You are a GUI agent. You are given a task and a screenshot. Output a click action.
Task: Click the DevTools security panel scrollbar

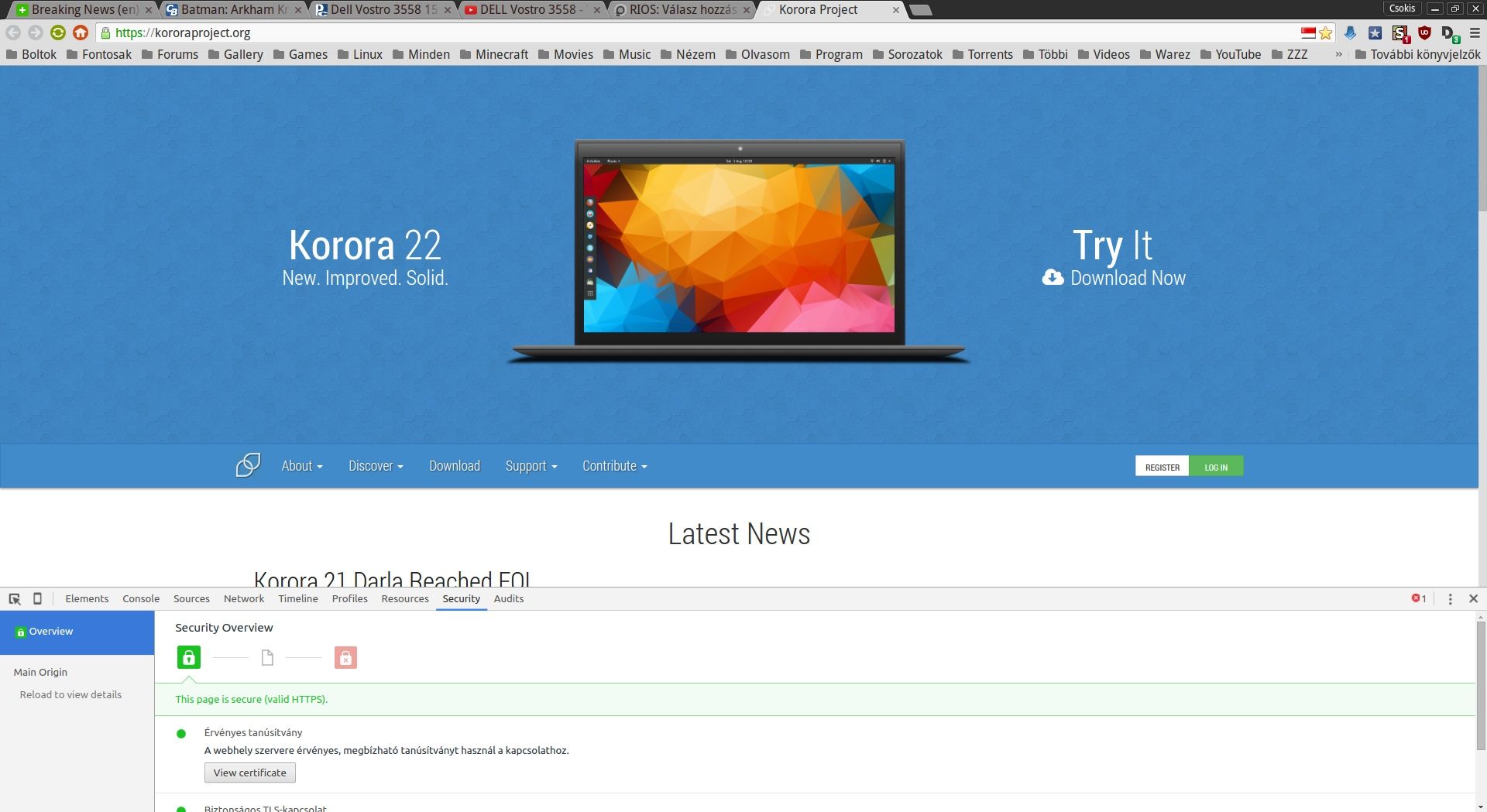tap(1481, 685)
